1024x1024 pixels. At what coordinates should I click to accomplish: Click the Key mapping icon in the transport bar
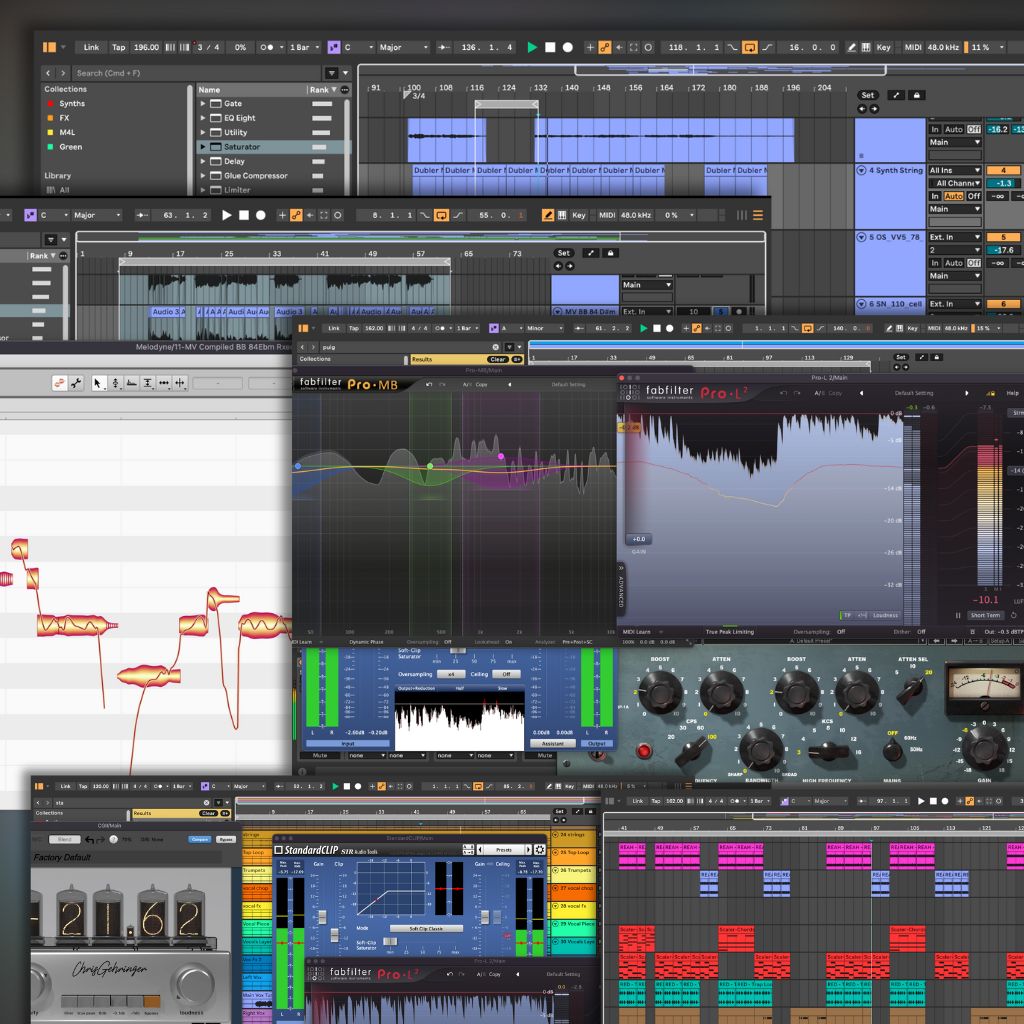882,46
